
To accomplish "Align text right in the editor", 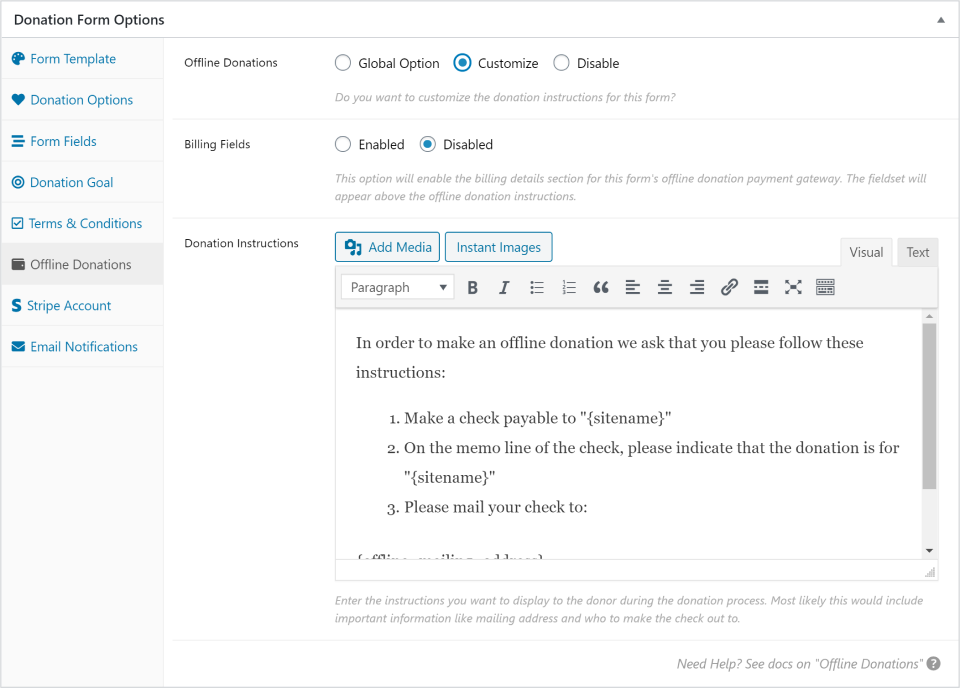I will click(x=697, y=287).
